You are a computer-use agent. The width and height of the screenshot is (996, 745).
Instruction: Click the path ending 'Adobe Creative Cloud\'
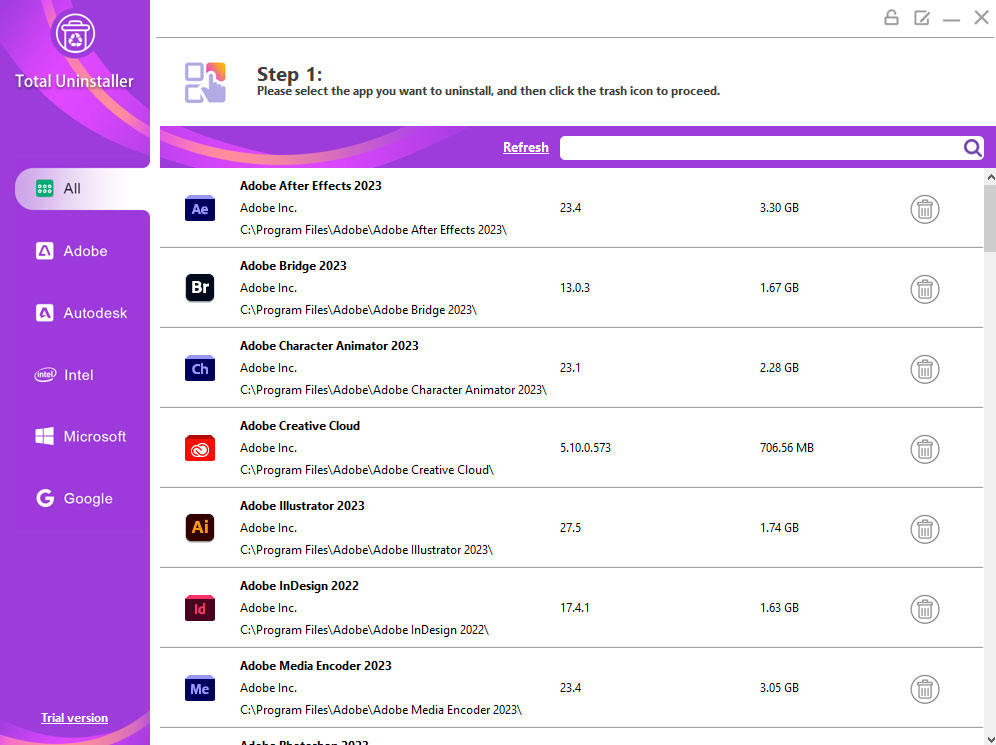pyautogui.click(x=367, y=470)
